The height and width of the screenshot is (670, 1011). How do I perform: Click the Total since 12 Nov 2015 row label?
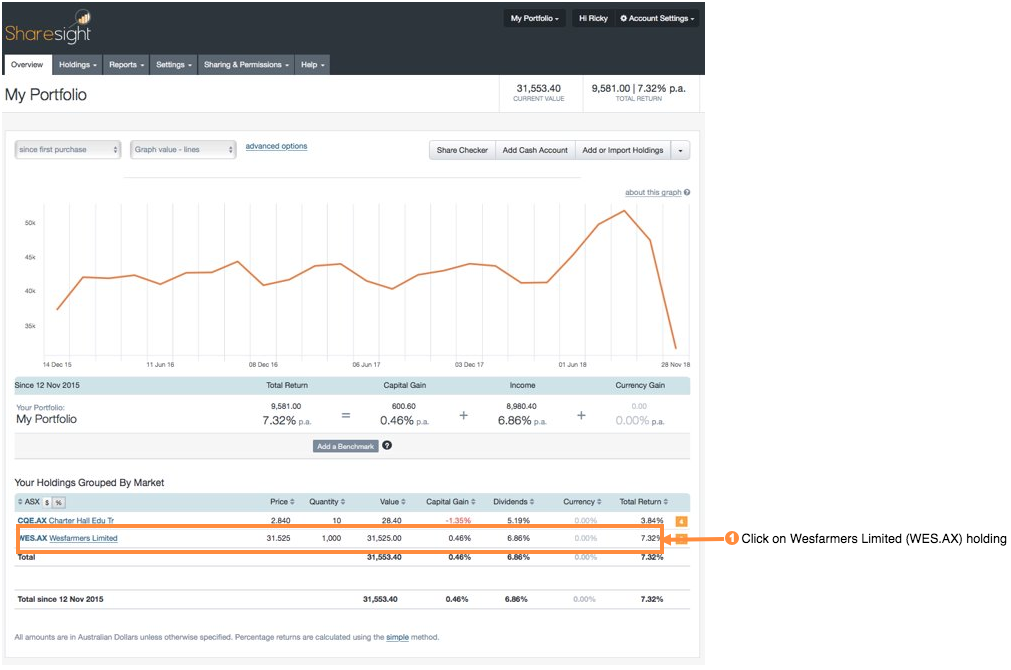tap(61, 599)
